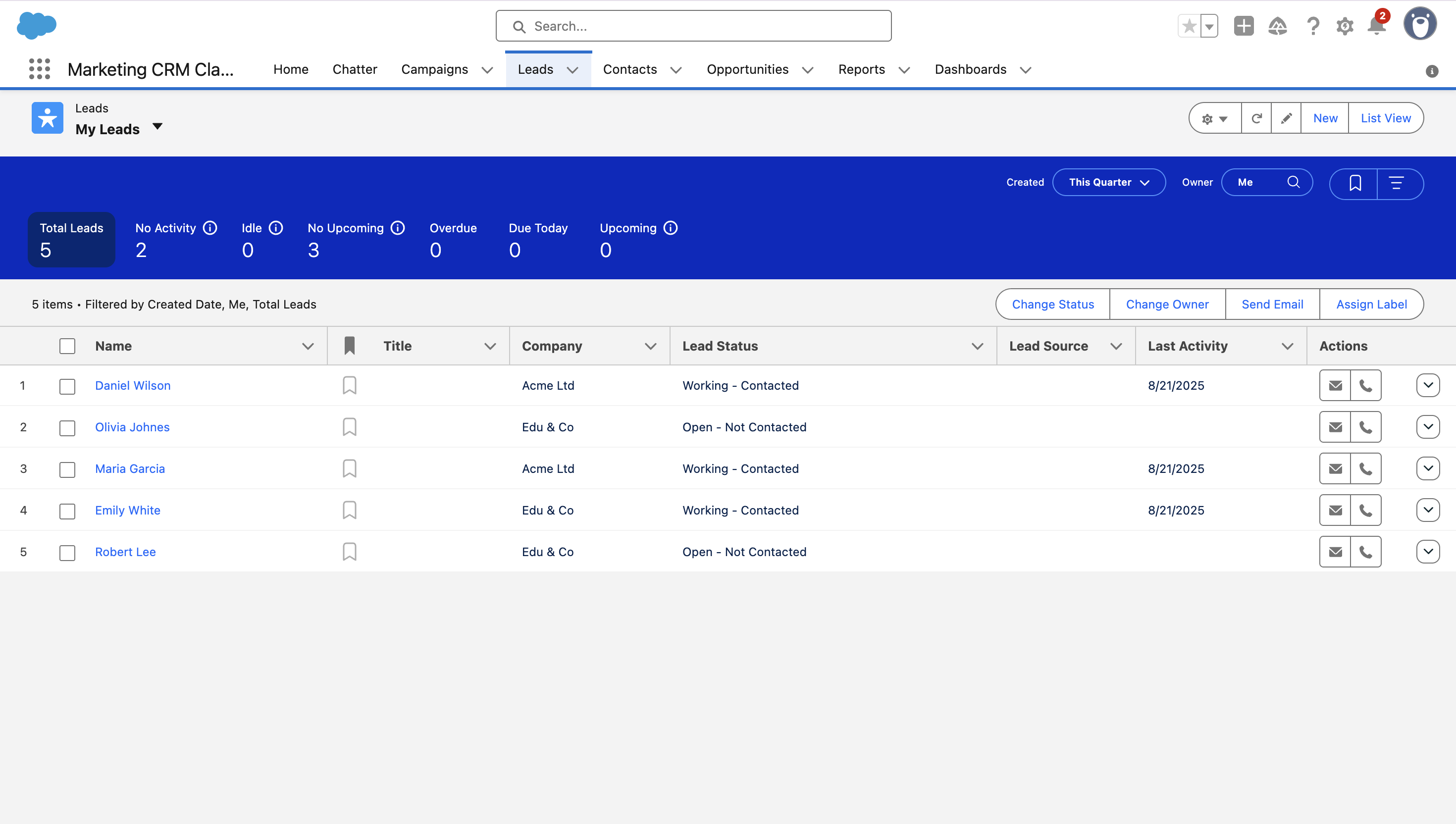Screen dimensions: 1456x824
Task: Open the App Launcher grid icon
Action: click(x=39, y=69)
